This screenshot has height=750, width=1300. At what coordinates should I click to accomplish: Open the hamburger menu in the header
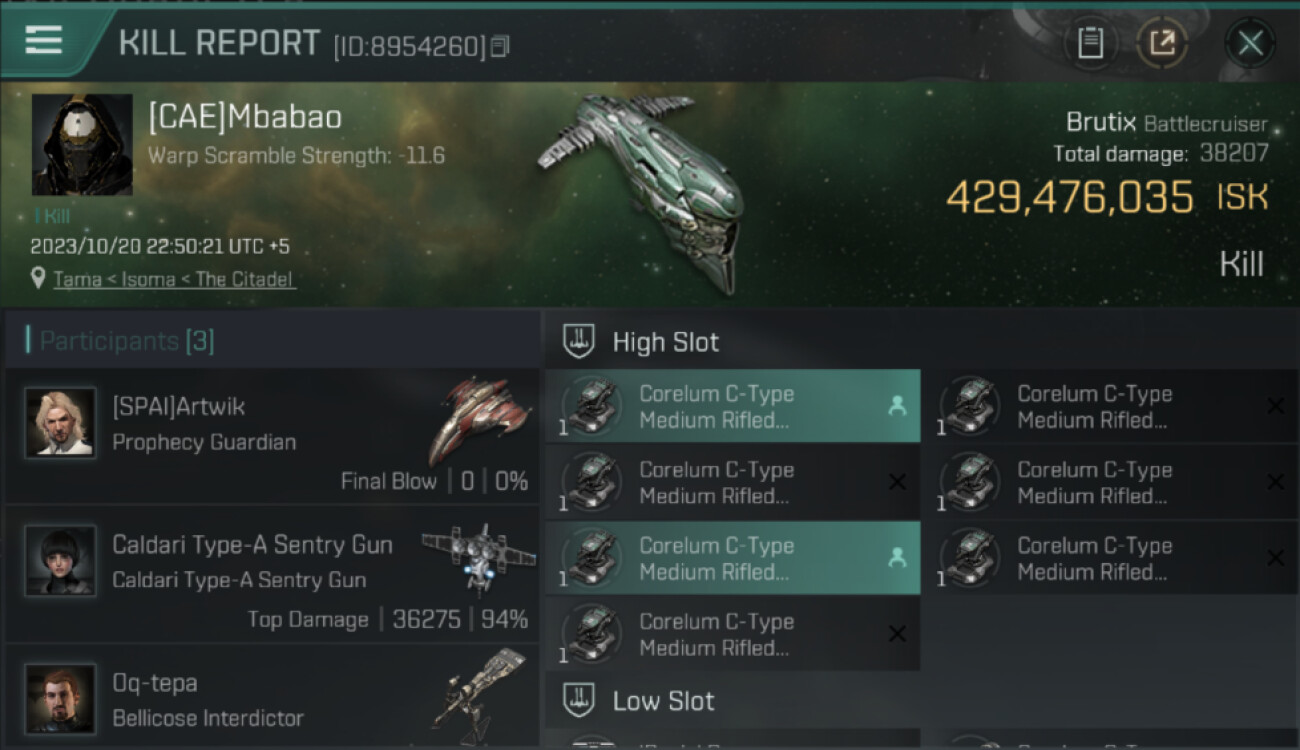point(43,41)
